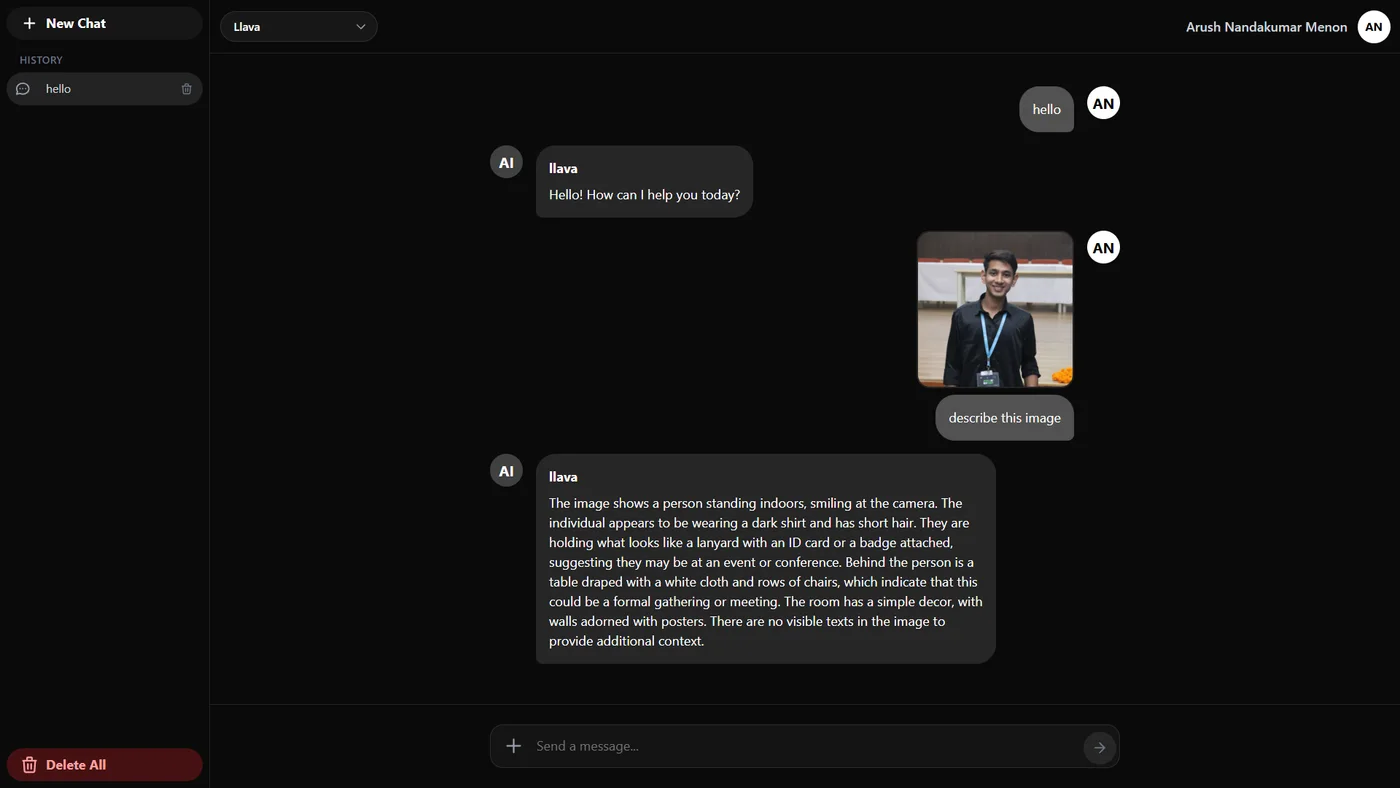Click the AI avatar beside the image description
Screen dimensions: 1400x788
[506, 471]
